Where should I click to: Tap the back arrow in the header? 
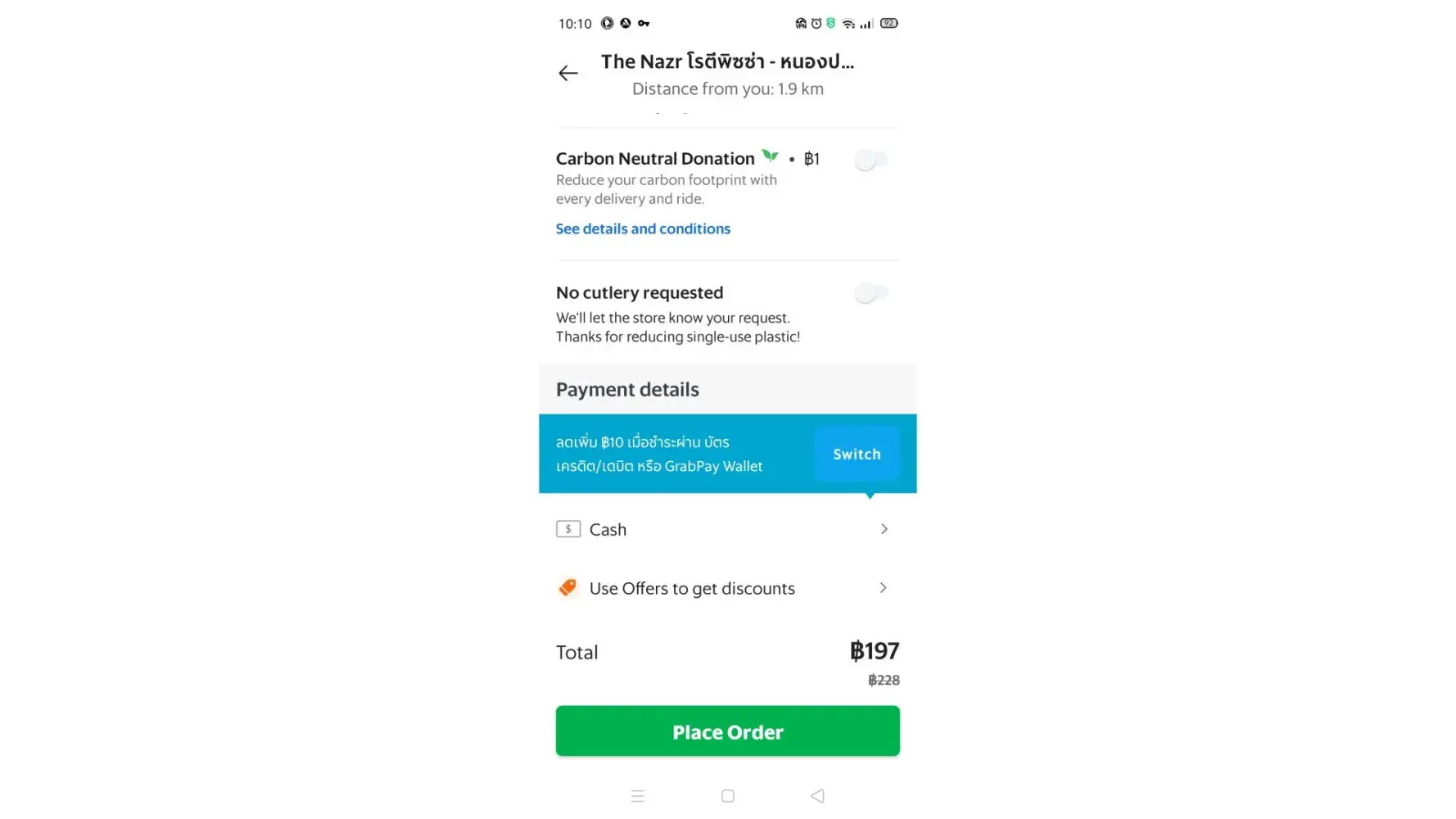(567, 73)
